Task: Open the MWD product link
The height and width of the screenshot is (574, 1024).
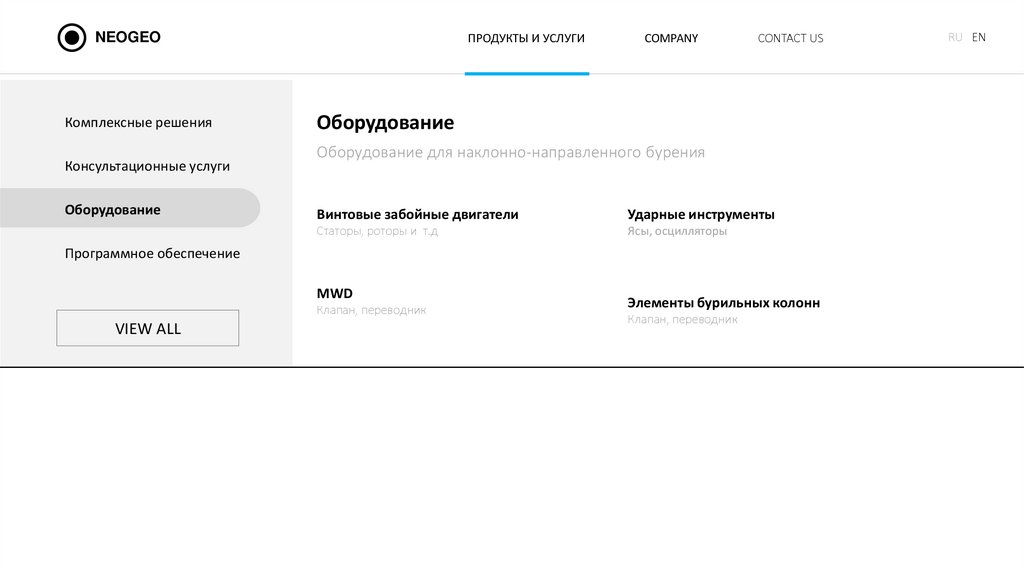Action: pyautogui.click(x=334, y=293)
